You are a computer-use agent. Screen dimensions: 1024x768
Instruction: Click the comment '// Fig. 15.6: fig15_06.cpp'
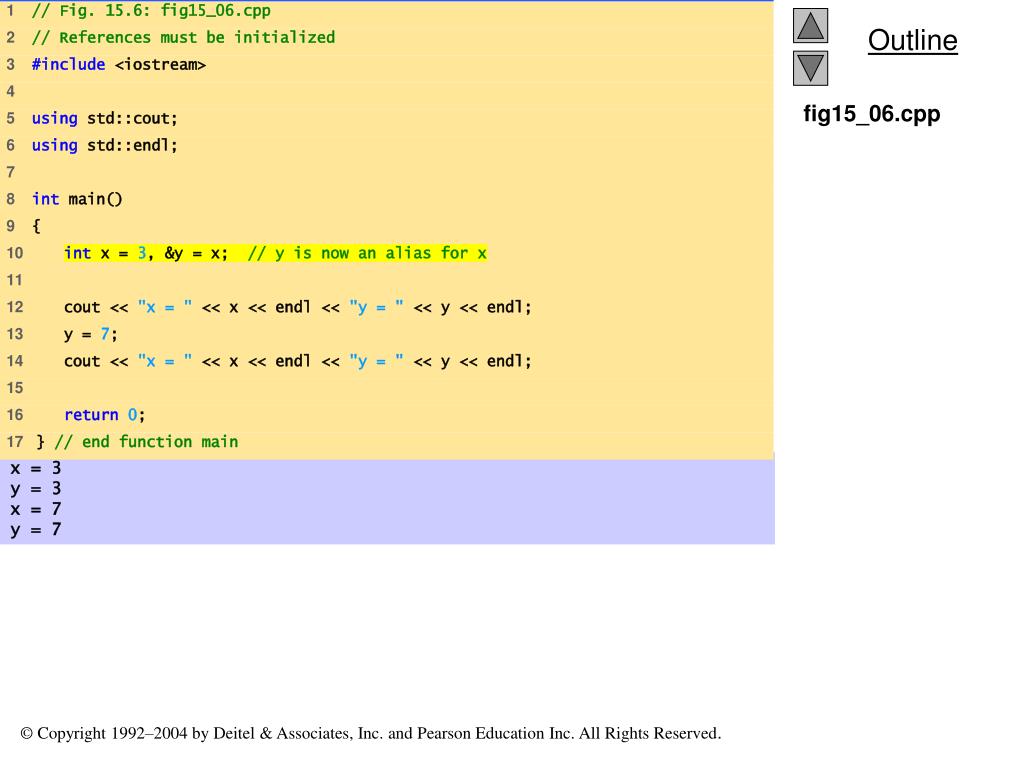point(151,10)
